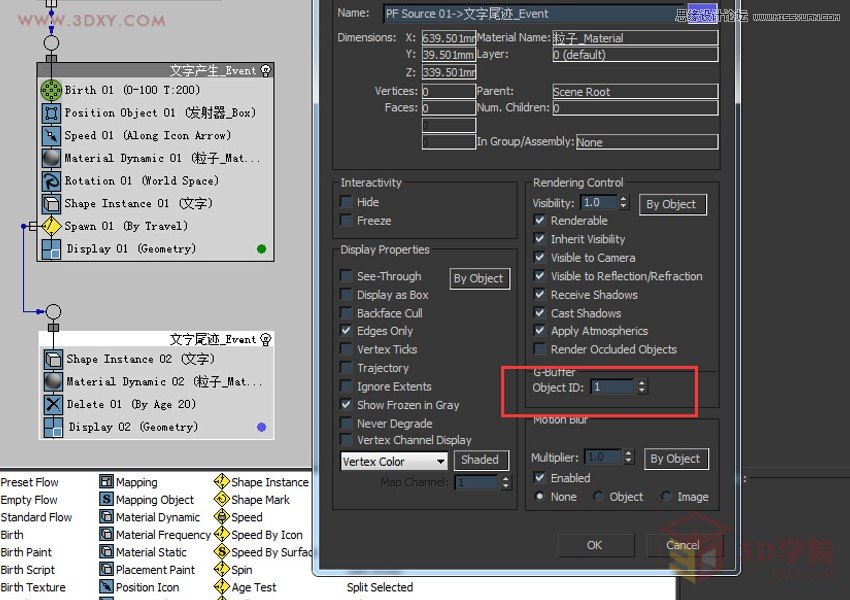
Task: Confirm with the OK button
Action: (x=595, y=545)
